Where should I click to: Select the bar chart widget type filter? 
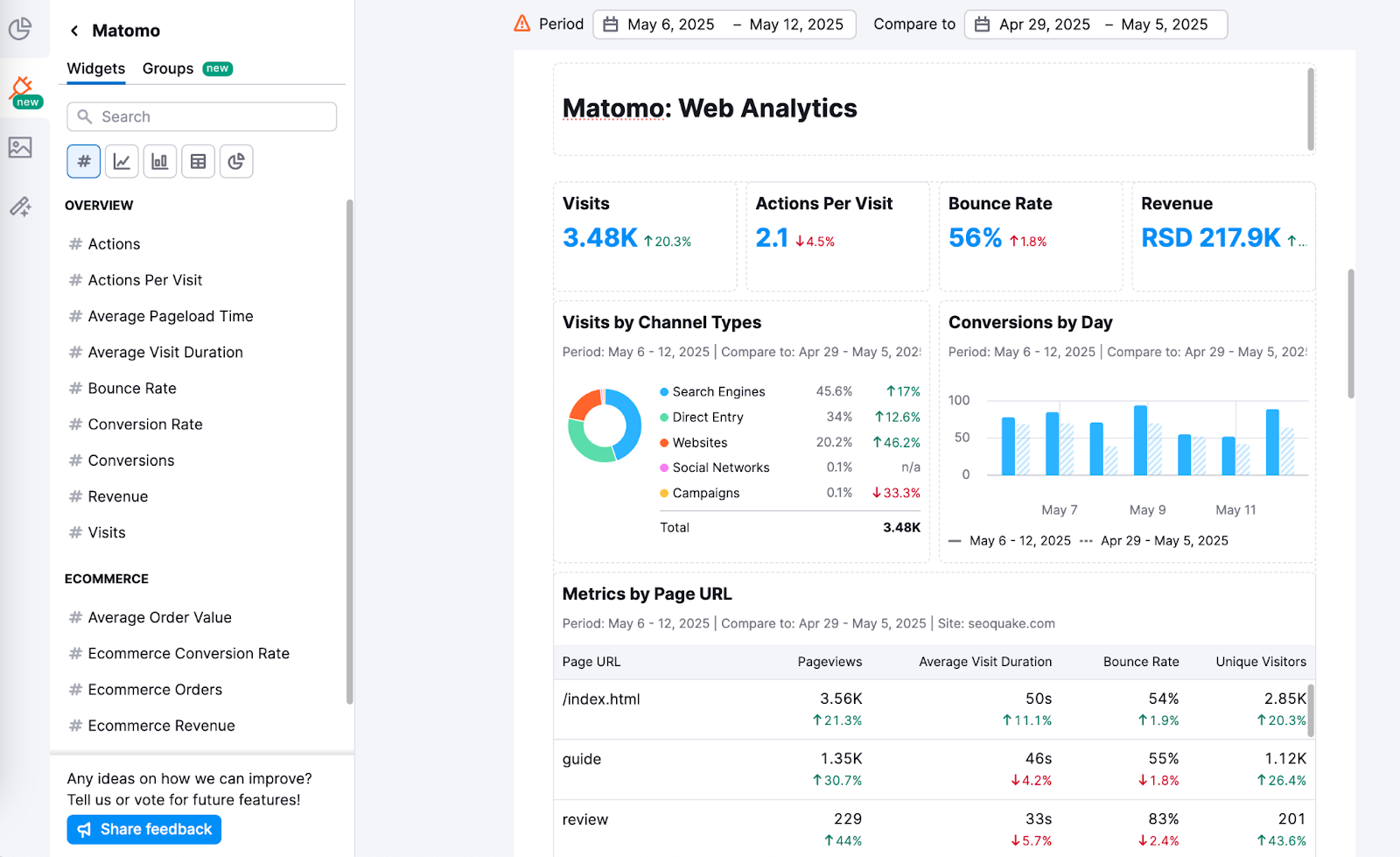point(159,161)
